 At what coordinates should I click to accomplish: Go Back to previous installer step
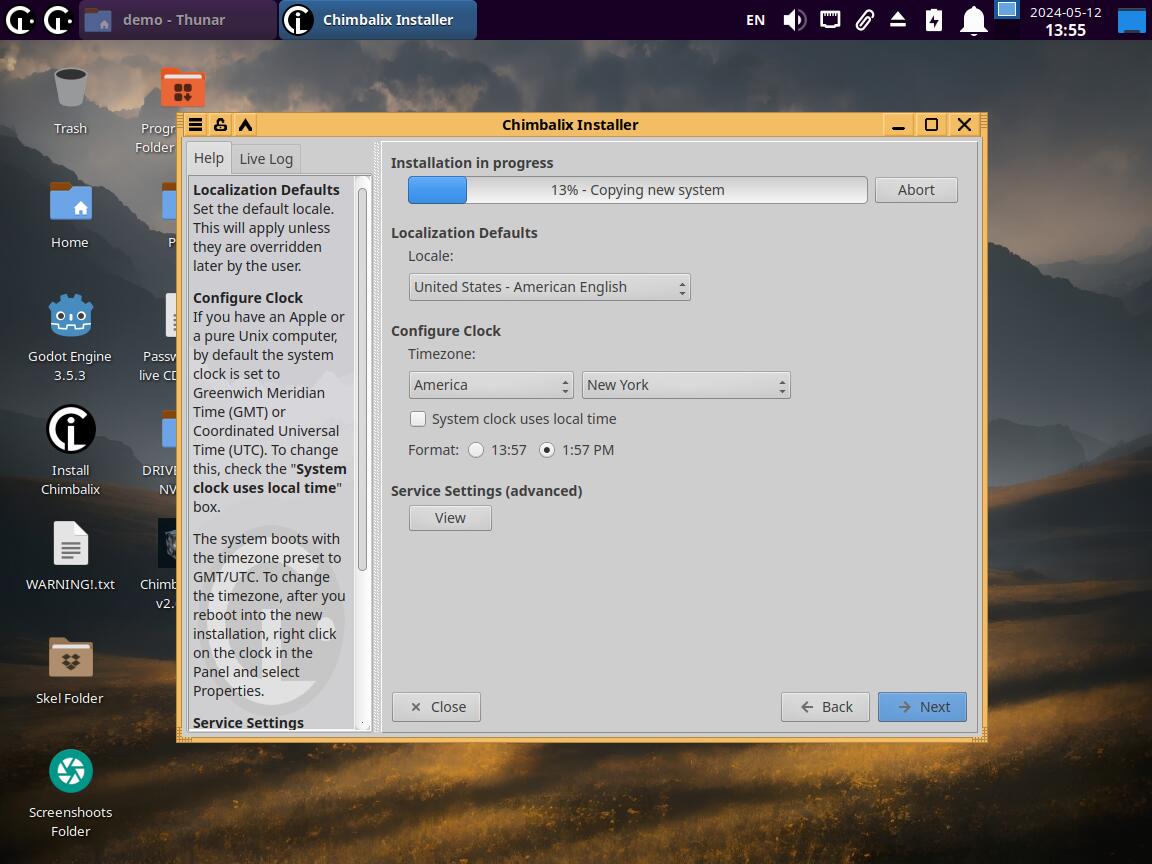click(x=825, y=707)
